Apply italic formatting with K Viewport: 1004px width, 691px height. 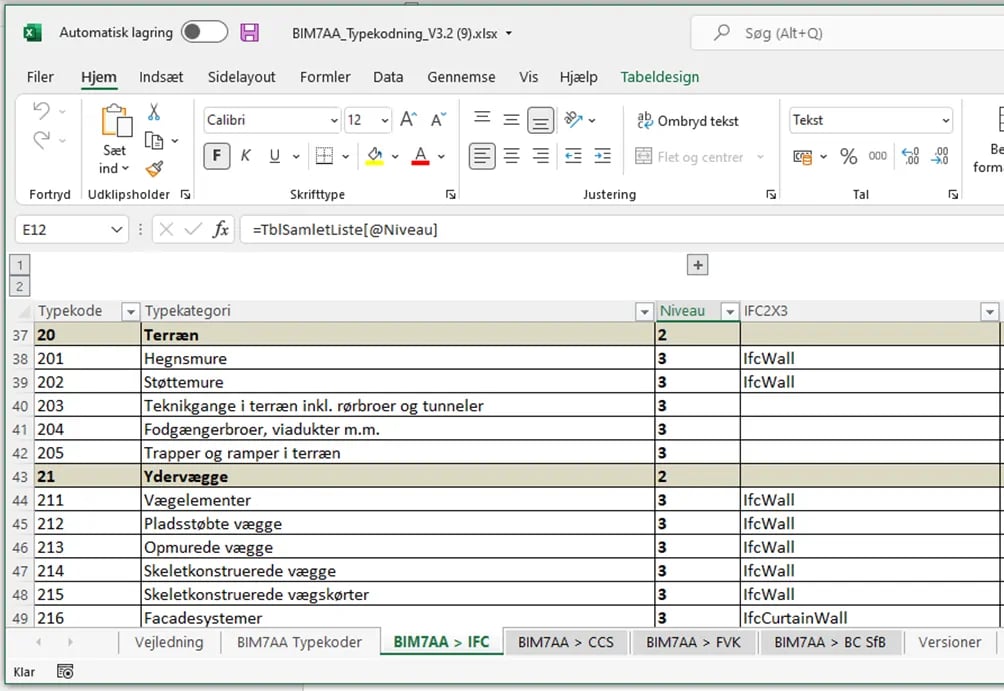246,156
